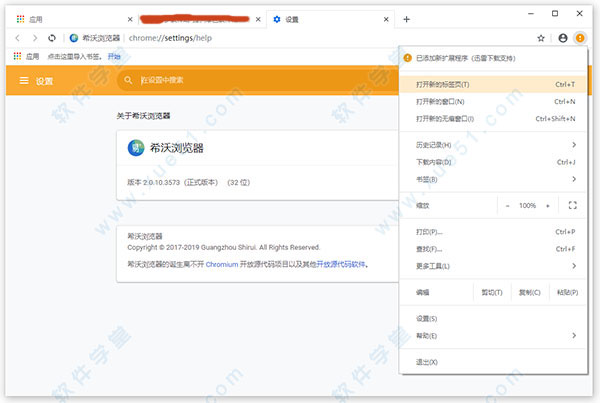This screenshot has height=403, width=600.
Task: Click the 关于希沃浏览器 heading
Action: [x=143, y=116]
